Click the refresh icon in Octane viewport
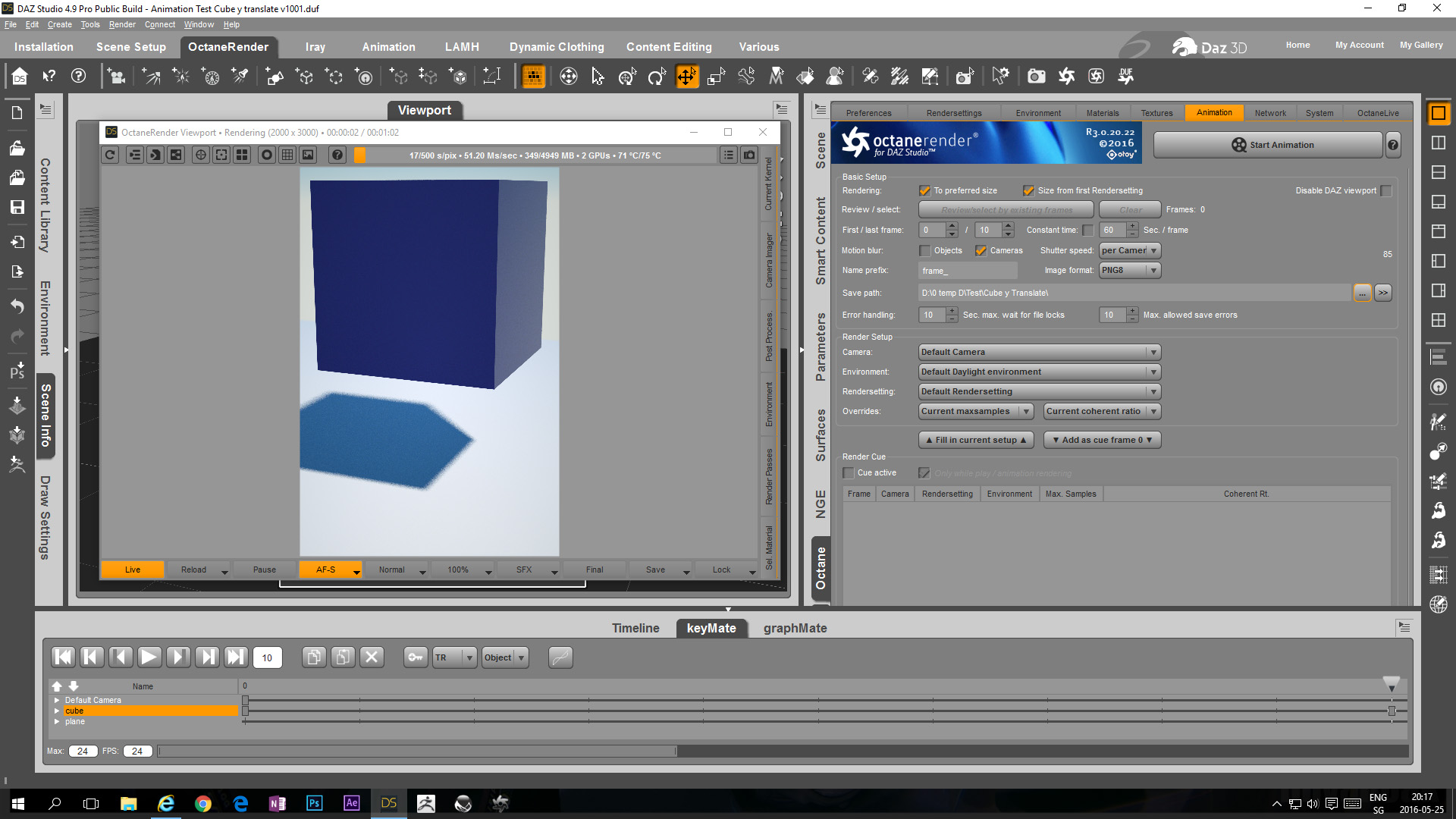The height and width of the screenshot is (819, 1456). pyautogui.click(x=111, y=155)
